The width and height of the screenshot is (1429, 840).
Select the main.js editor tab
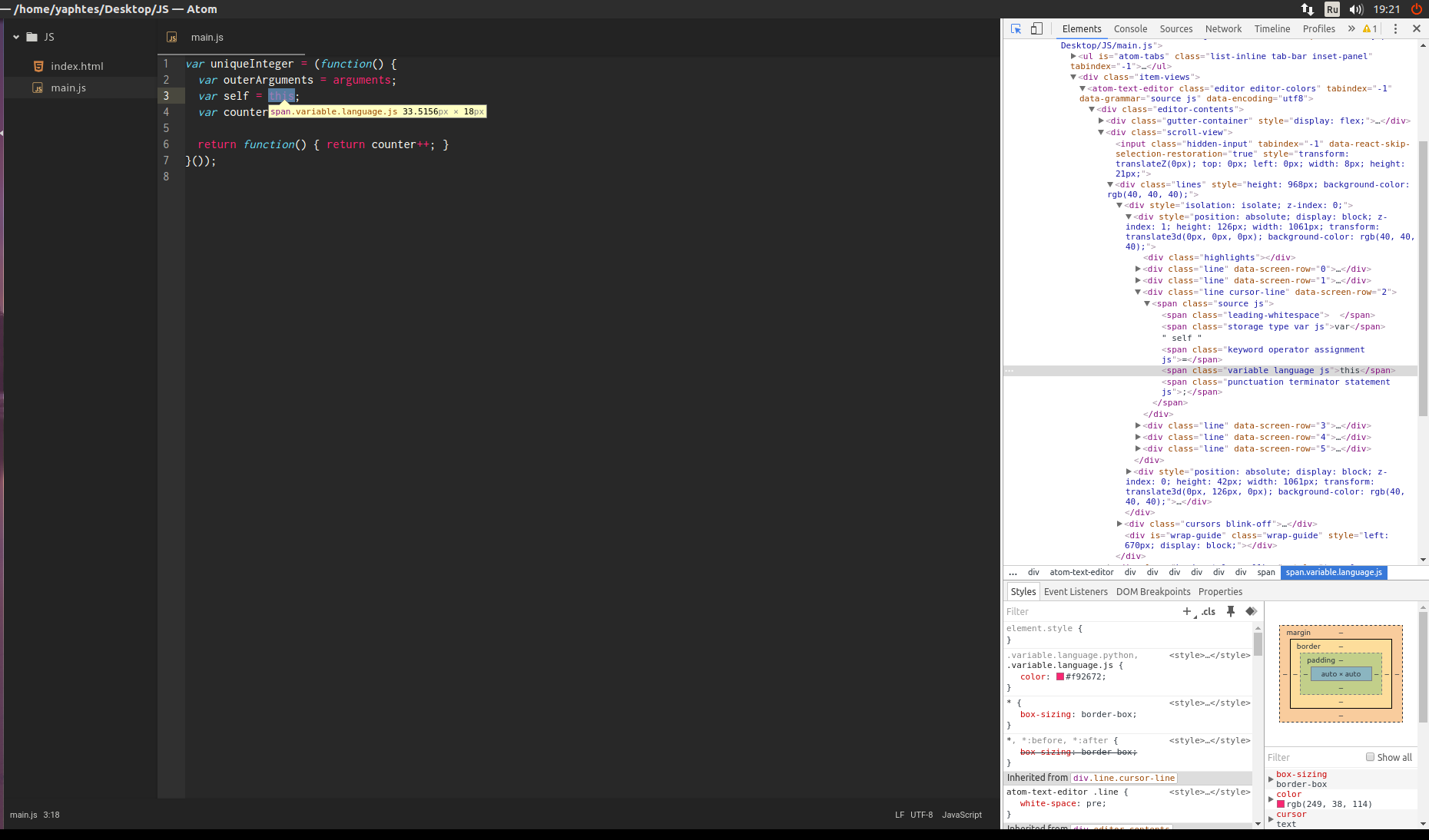(207, 37)
